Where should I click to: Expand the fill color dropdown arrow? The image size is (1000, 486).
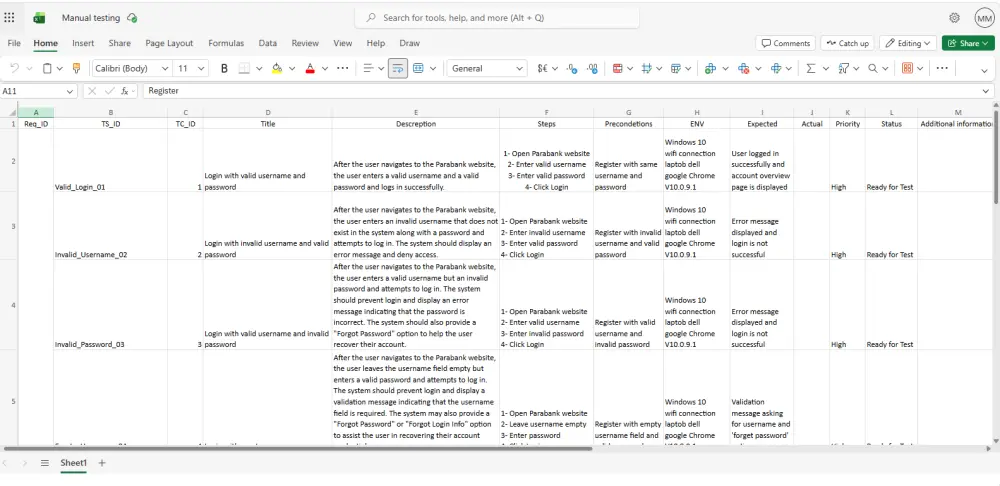coord(292,69)
